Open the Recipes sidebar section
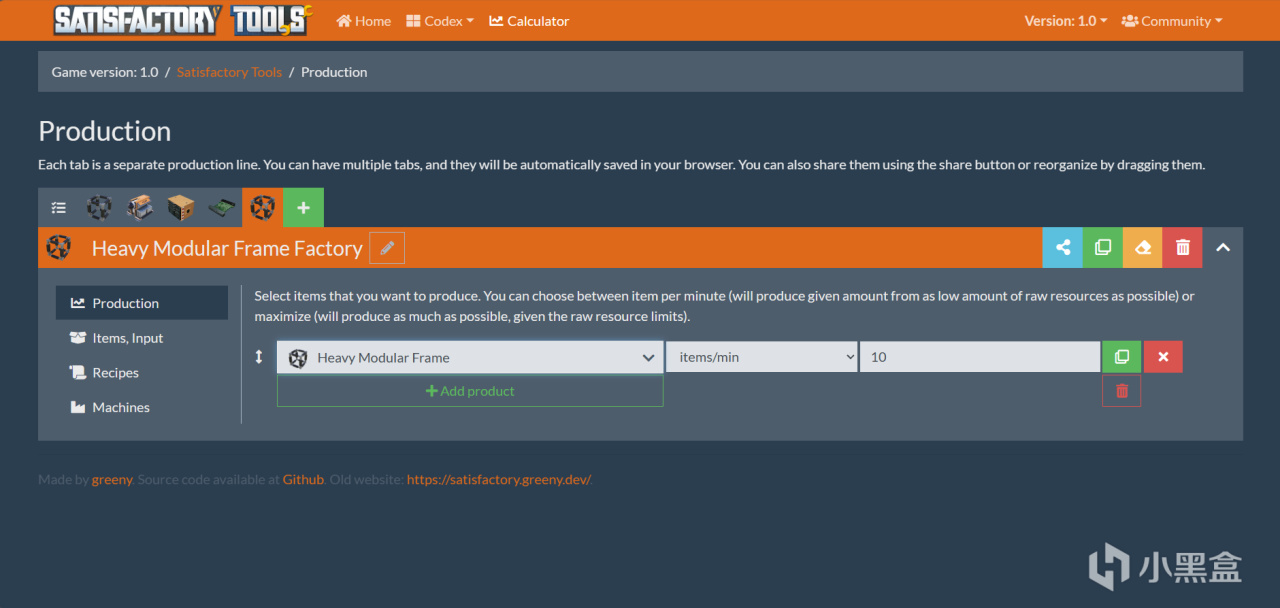Viewport: 1280px width, 608px height. (x=142, y=372)
